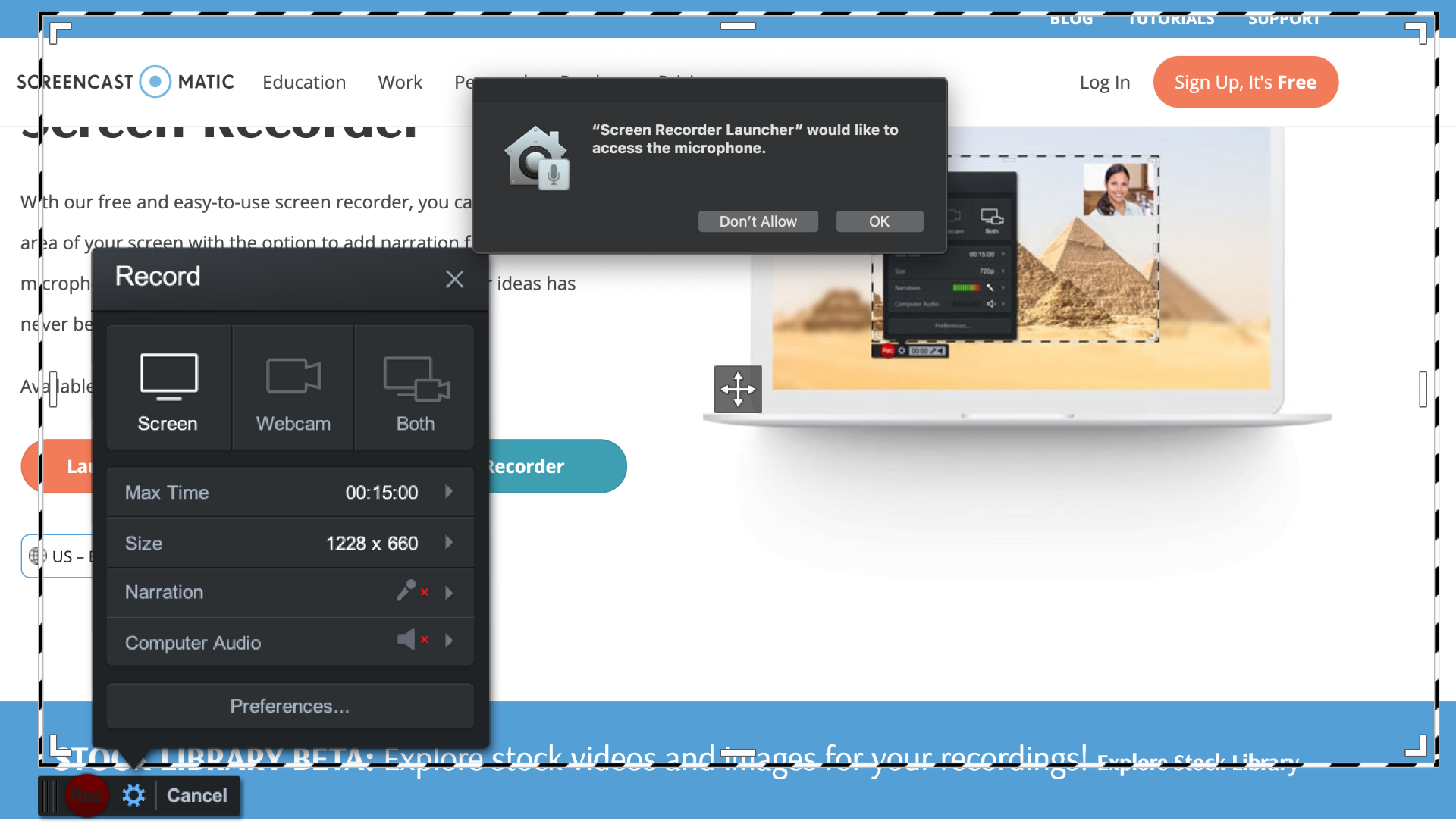Click OK to allow microphone access
1456x824 pixels.
pyautogui.click(x=879, y=221)
